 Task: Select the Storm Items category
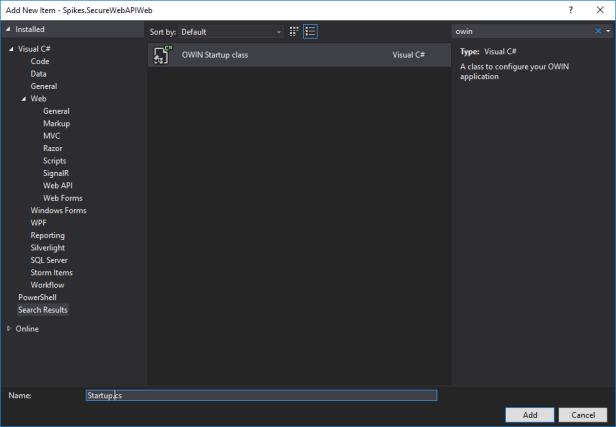(51, 273)
